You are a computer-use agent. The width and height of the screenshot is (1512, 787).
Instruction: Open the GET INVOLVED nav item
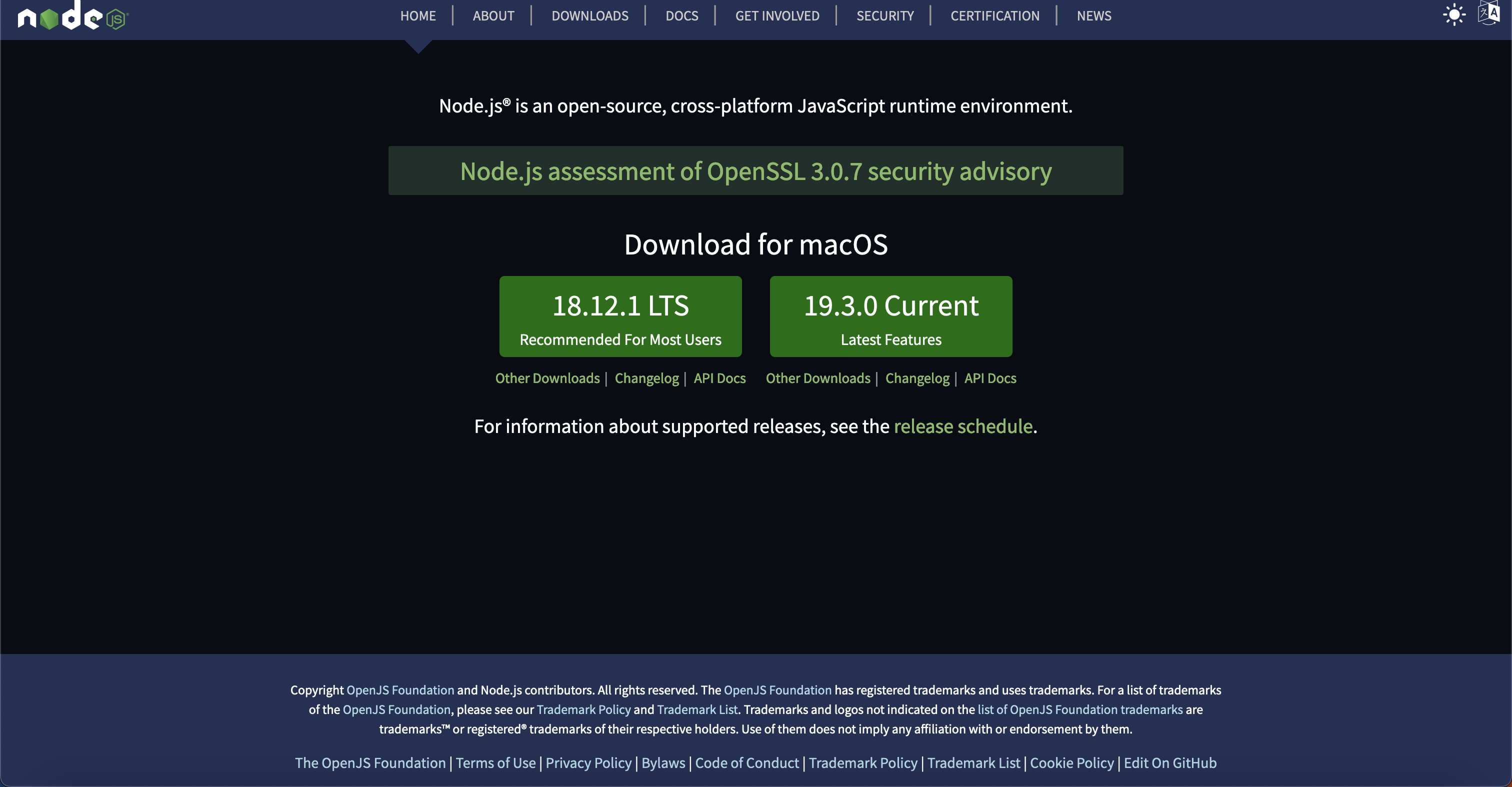pos(777,16)
